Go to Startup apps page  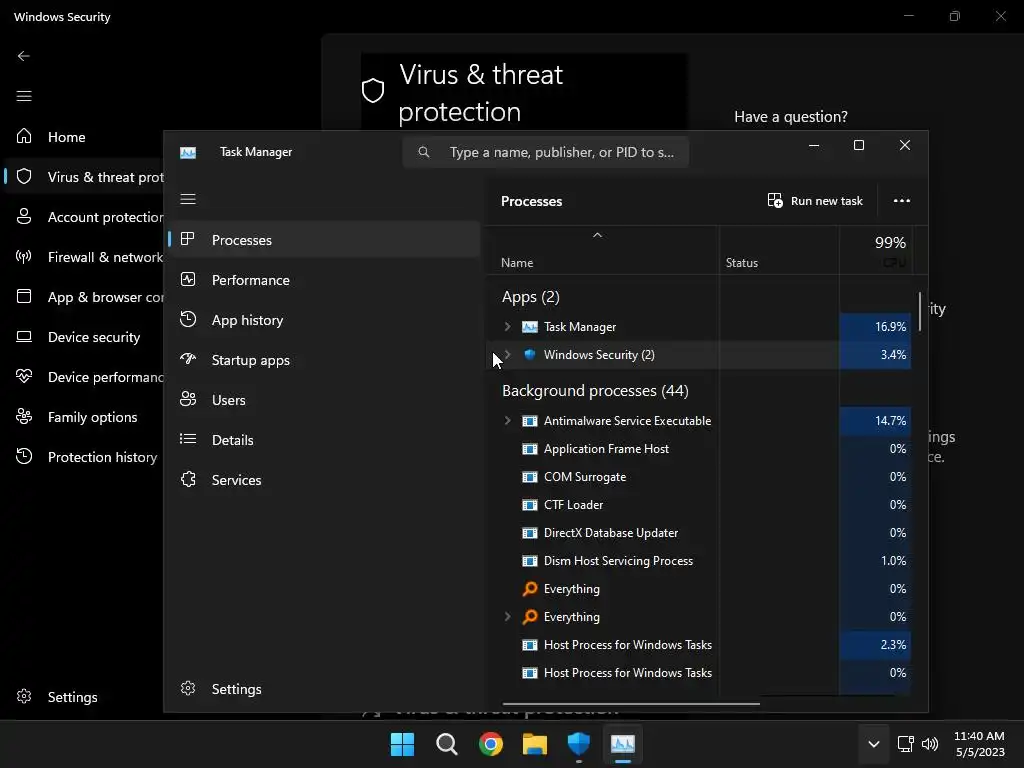[x=324, y=360]
